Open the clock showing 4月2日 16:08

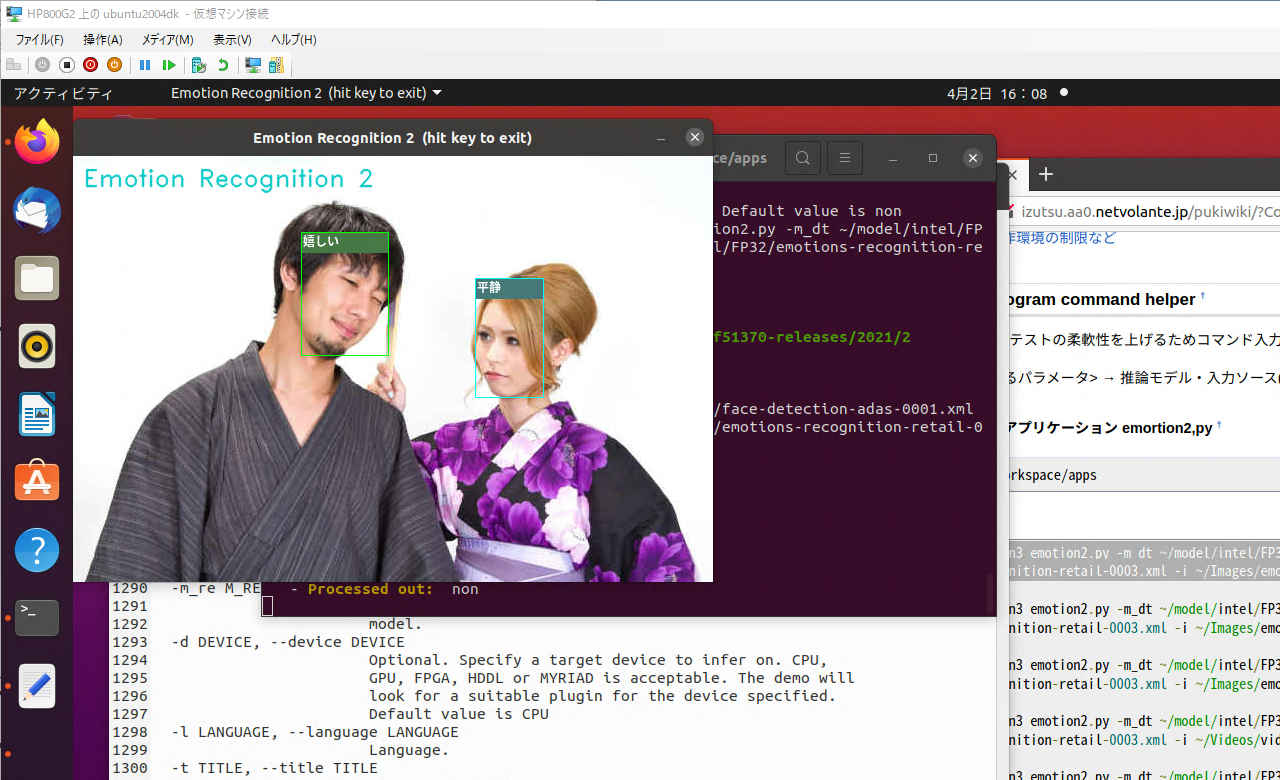(x=996, y=93)
